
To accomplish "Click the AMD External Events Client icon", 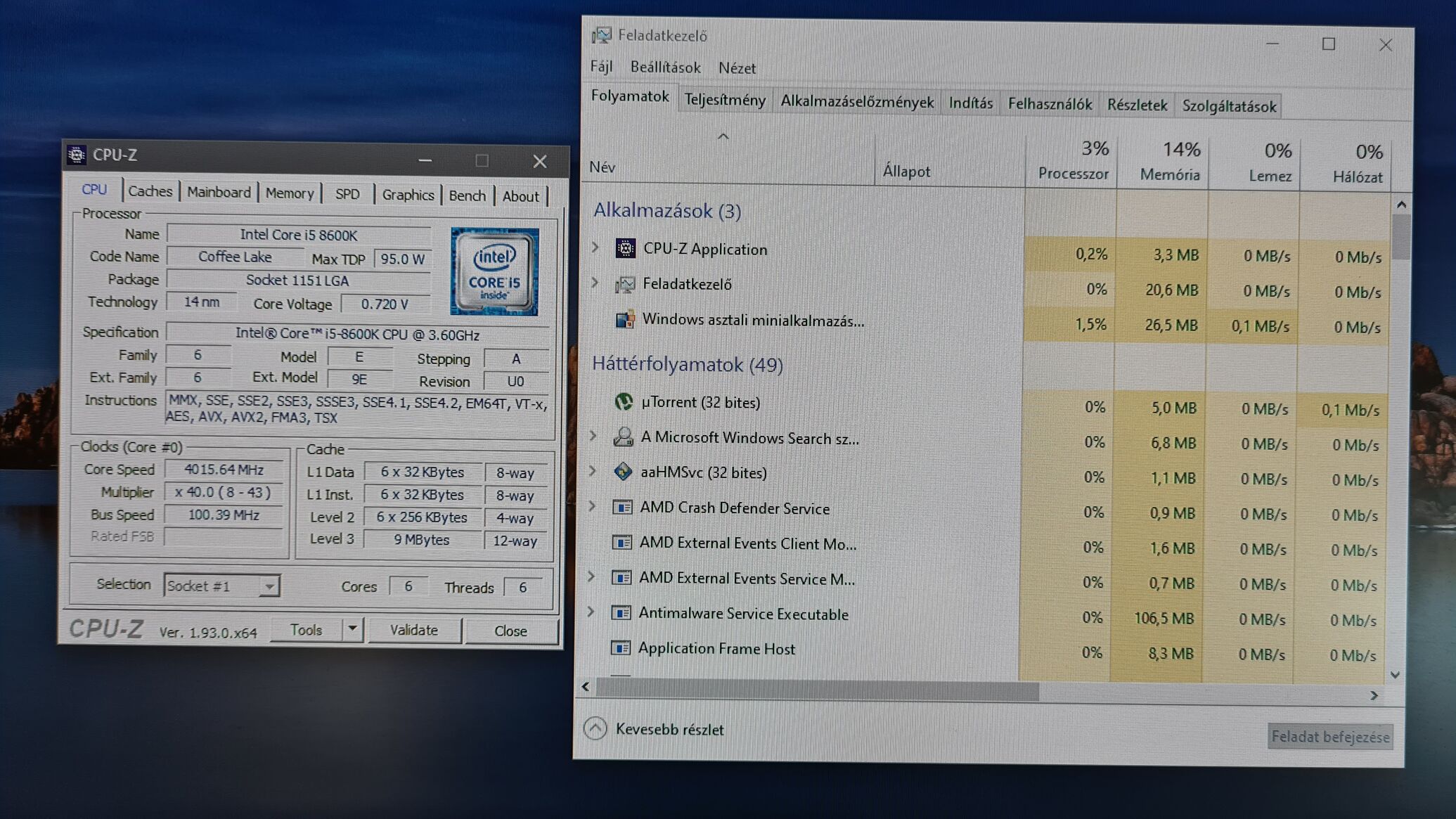I will click(621, 542).
